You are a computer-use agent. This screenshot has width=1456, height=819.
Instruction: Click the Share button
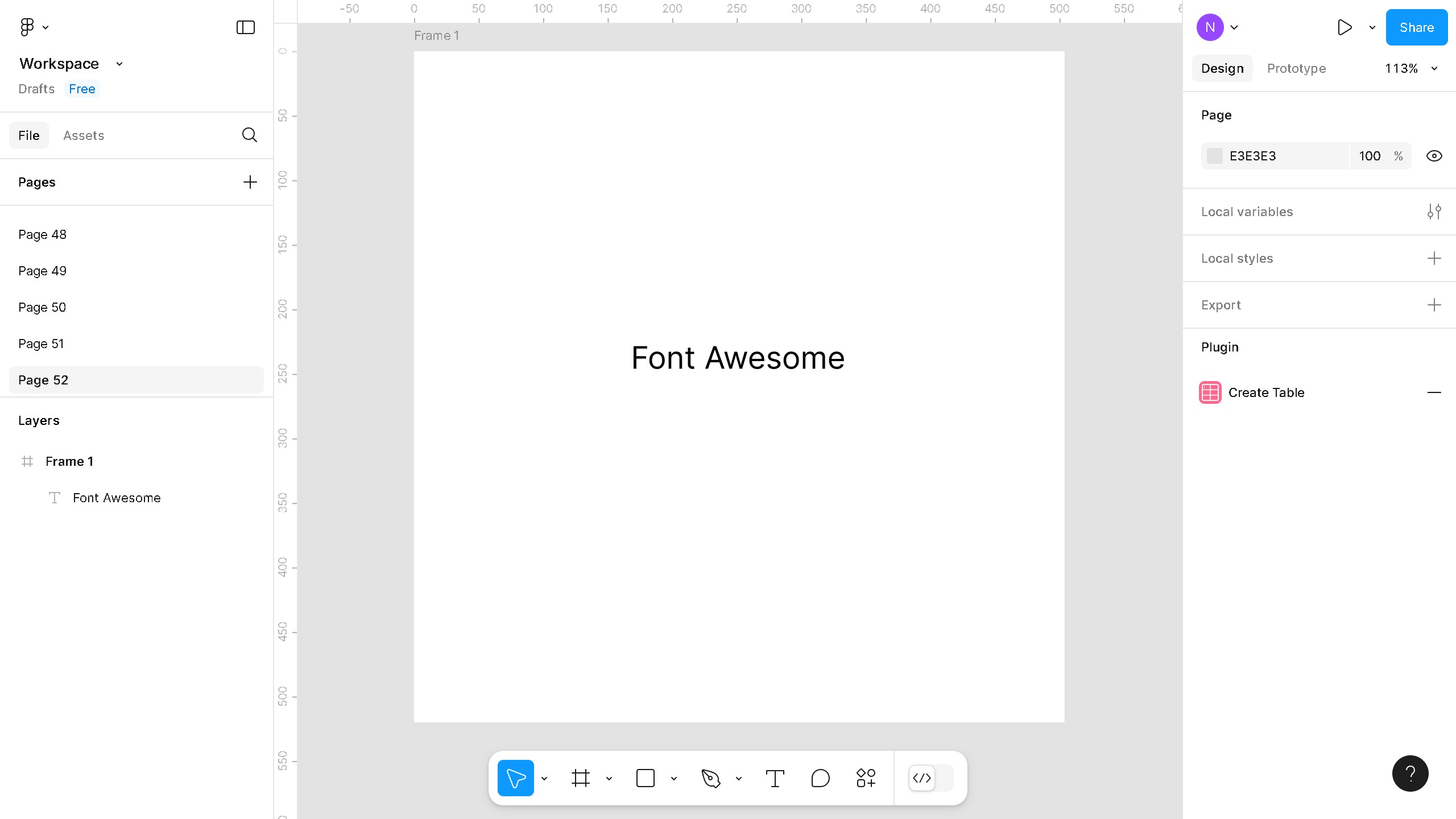point(1416,27)
